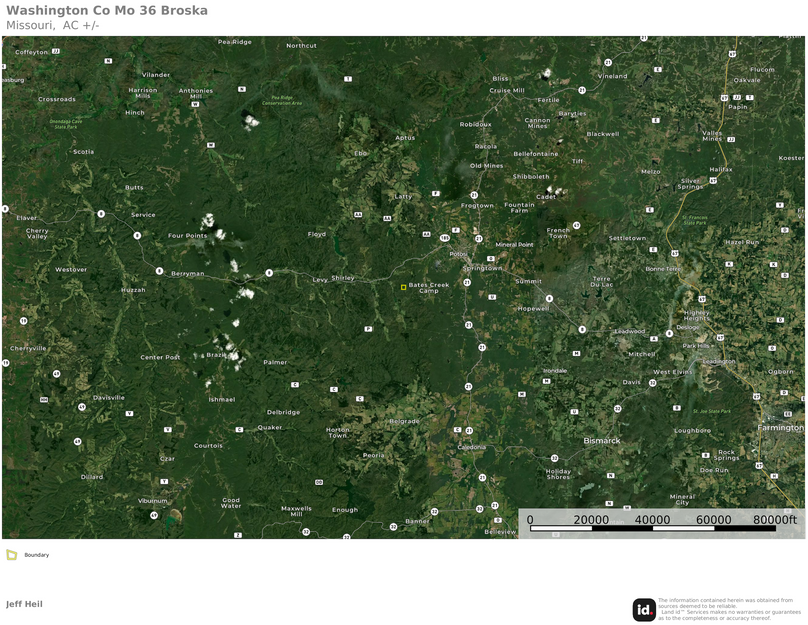This screenshot has height=625, width=808.
Task: Click the Highway 185 shield near Potosi
Action: [445, 238]
